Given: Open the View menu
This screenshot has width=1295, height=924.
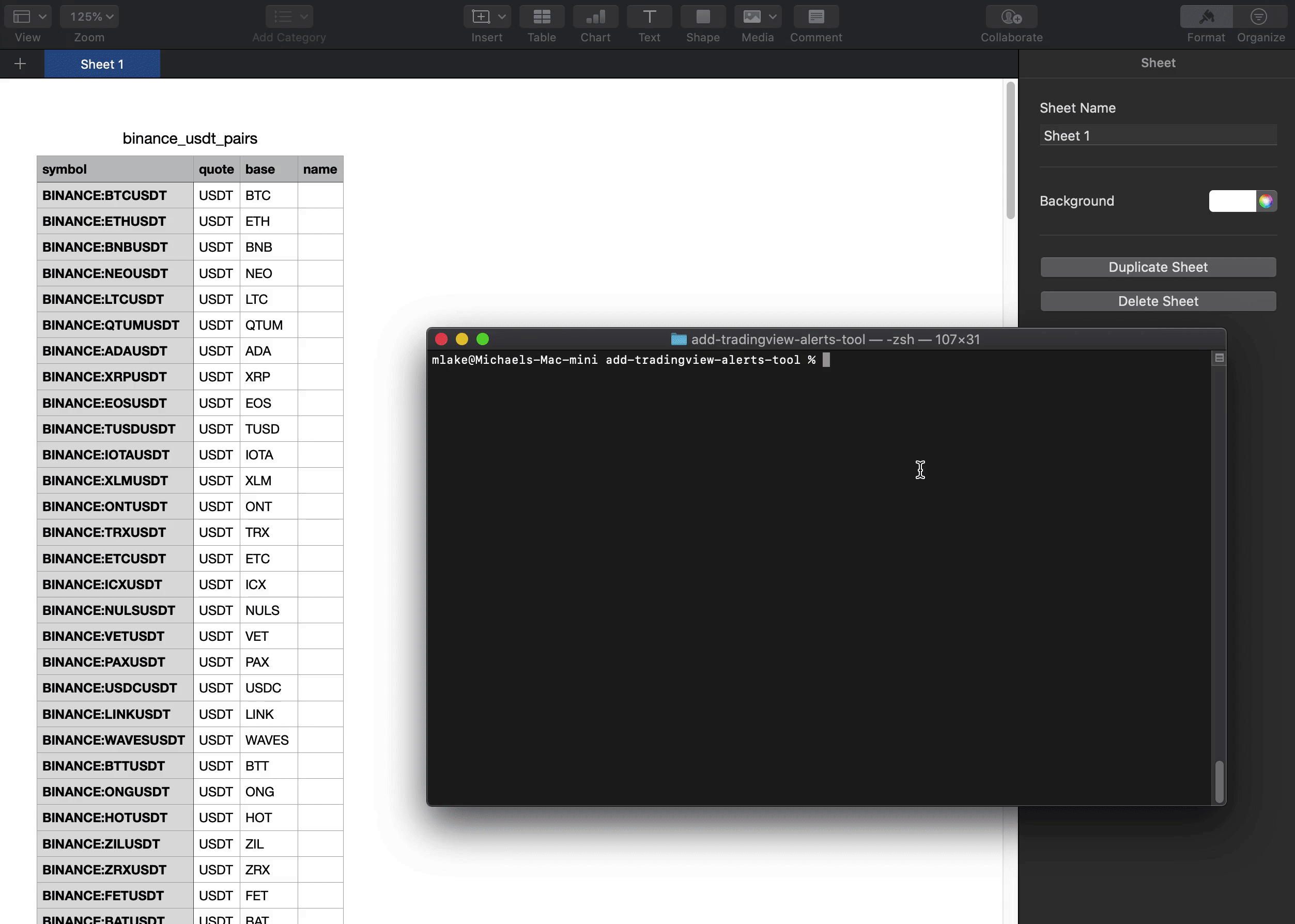Looking at the screenshot, I should (27, 24).
